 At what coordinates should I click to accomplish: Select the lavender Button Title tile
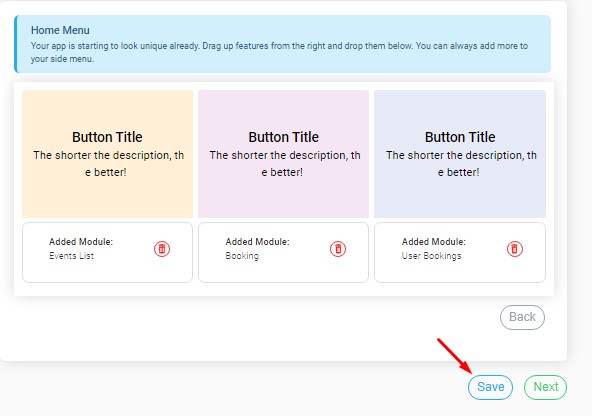(x=460, y=154)
